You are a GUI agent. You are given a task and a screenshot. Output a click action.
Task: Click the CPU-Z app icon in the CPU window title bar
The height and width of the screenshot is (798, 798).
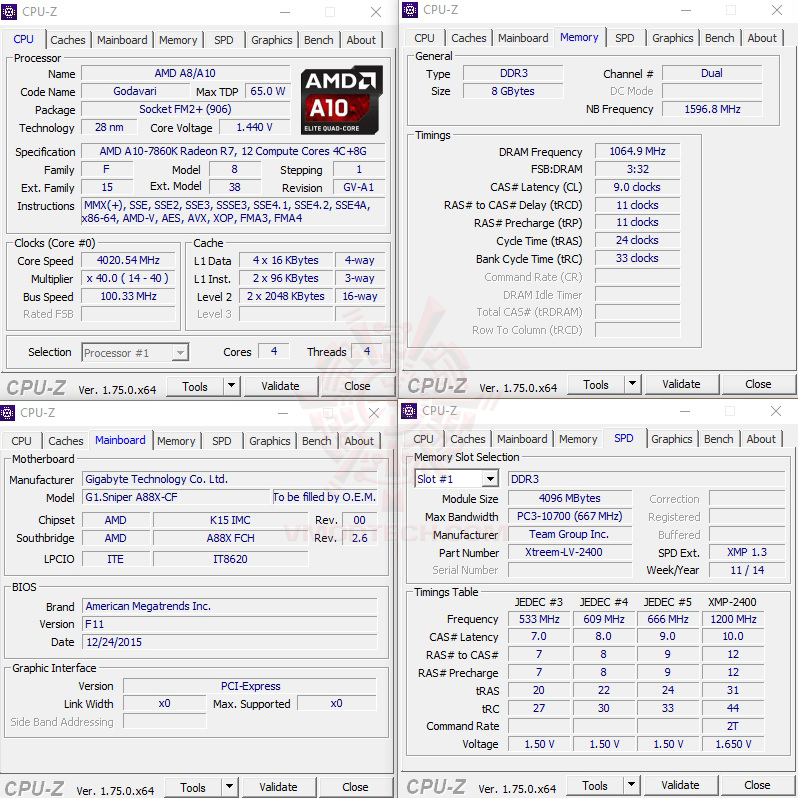click(9, 12)
